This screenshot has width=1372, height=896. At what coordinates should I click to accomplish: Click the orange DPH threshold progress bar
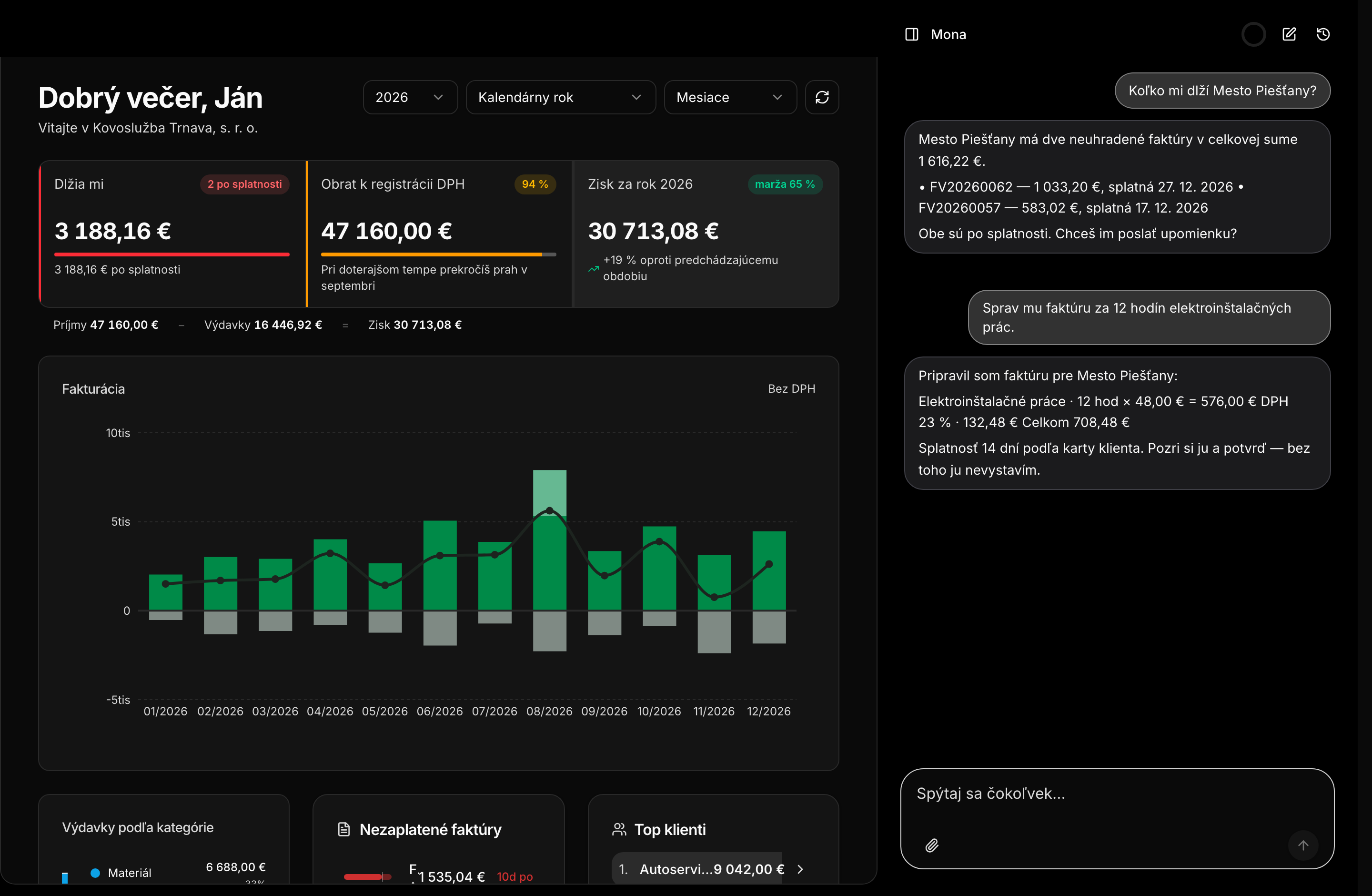pyautogui.click(x=438, y=255)
